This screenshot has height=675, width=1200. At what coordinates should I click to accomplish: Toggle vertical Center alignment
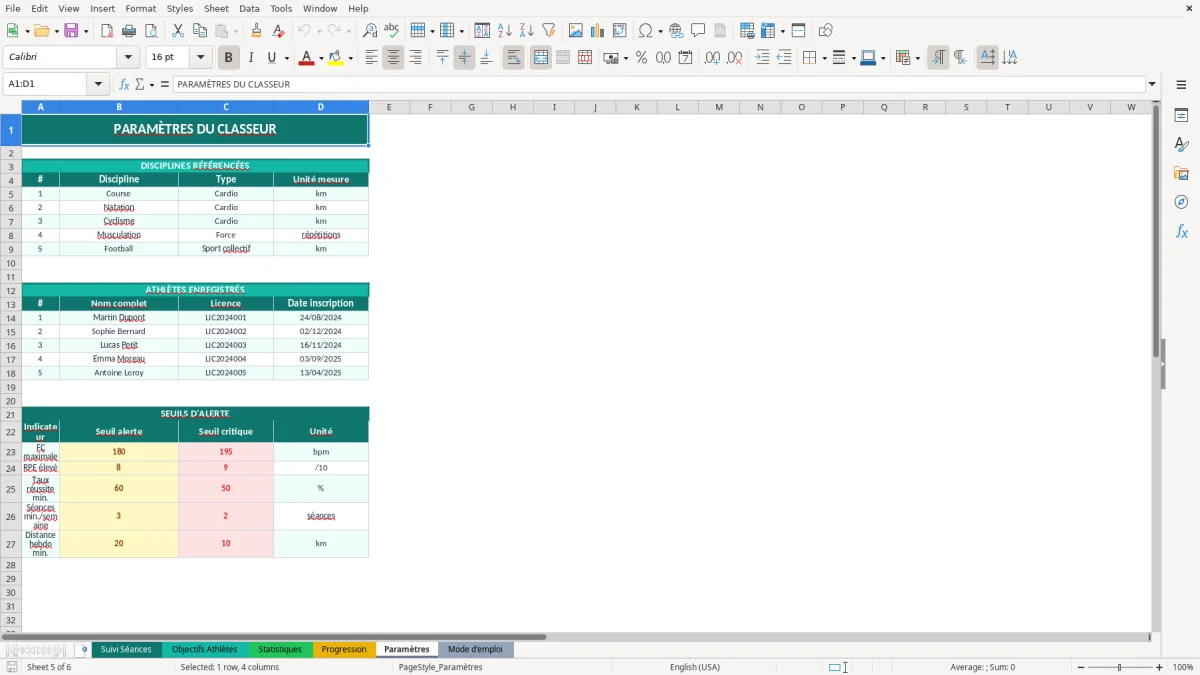(x=464, y=58)
